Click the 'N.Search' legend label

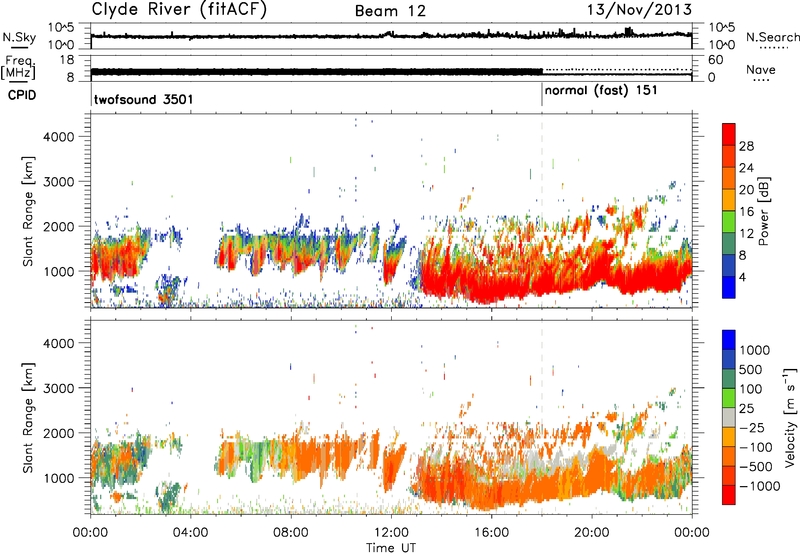pos(772,37)
